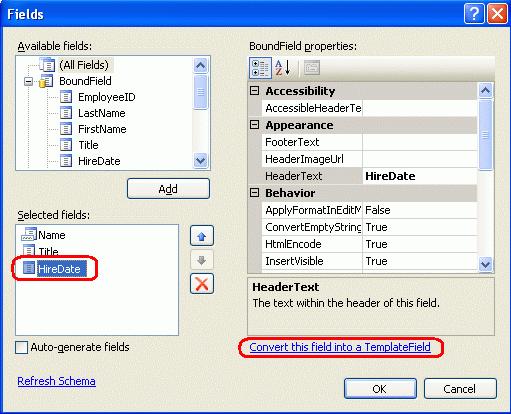Viewport: 511px width, 414px height.
Task: Click the OK button
Action: point(380,389)
